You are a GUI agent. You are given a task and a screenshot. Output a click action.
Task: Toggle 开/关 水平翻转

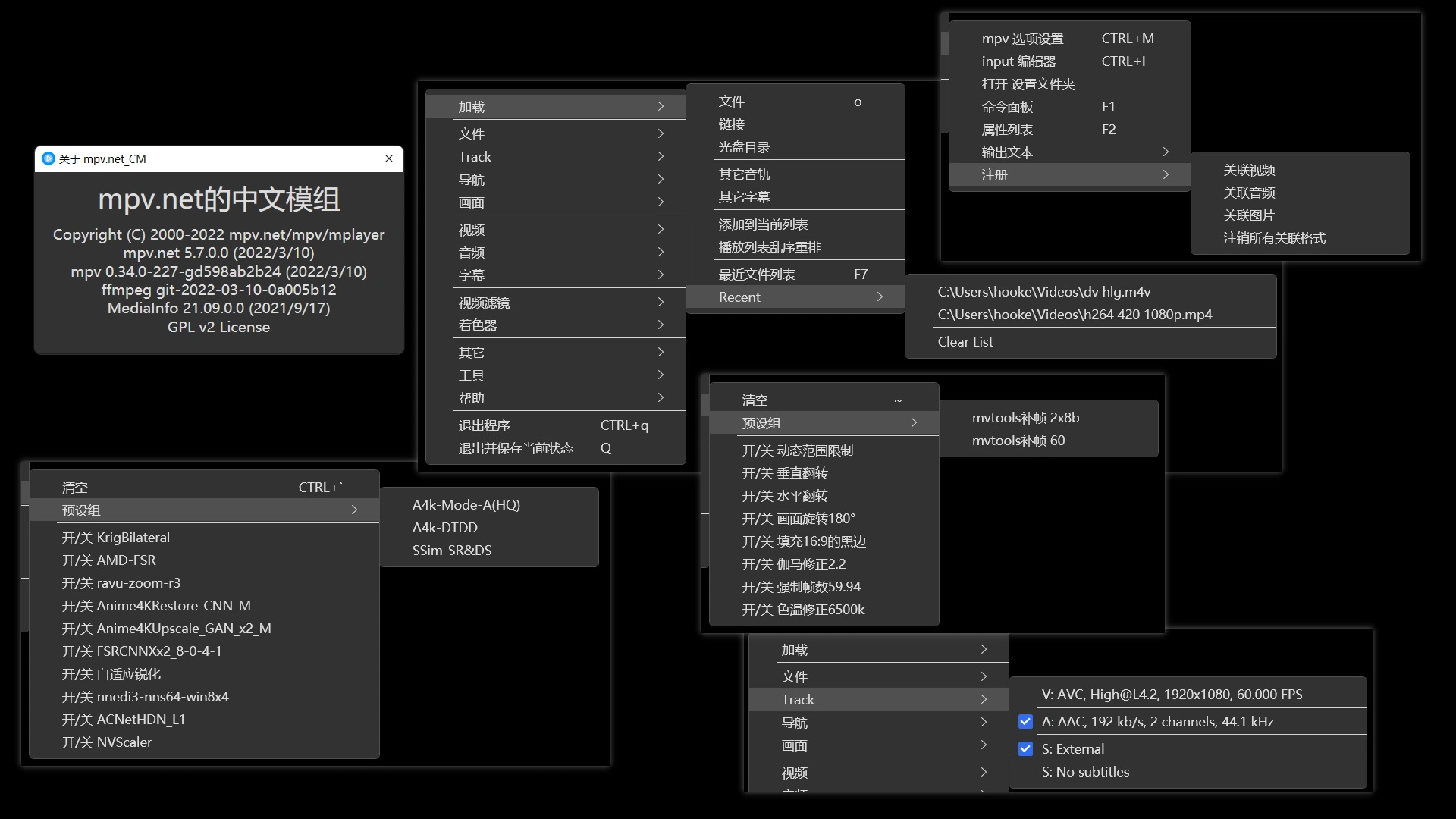tap(824, 496)
